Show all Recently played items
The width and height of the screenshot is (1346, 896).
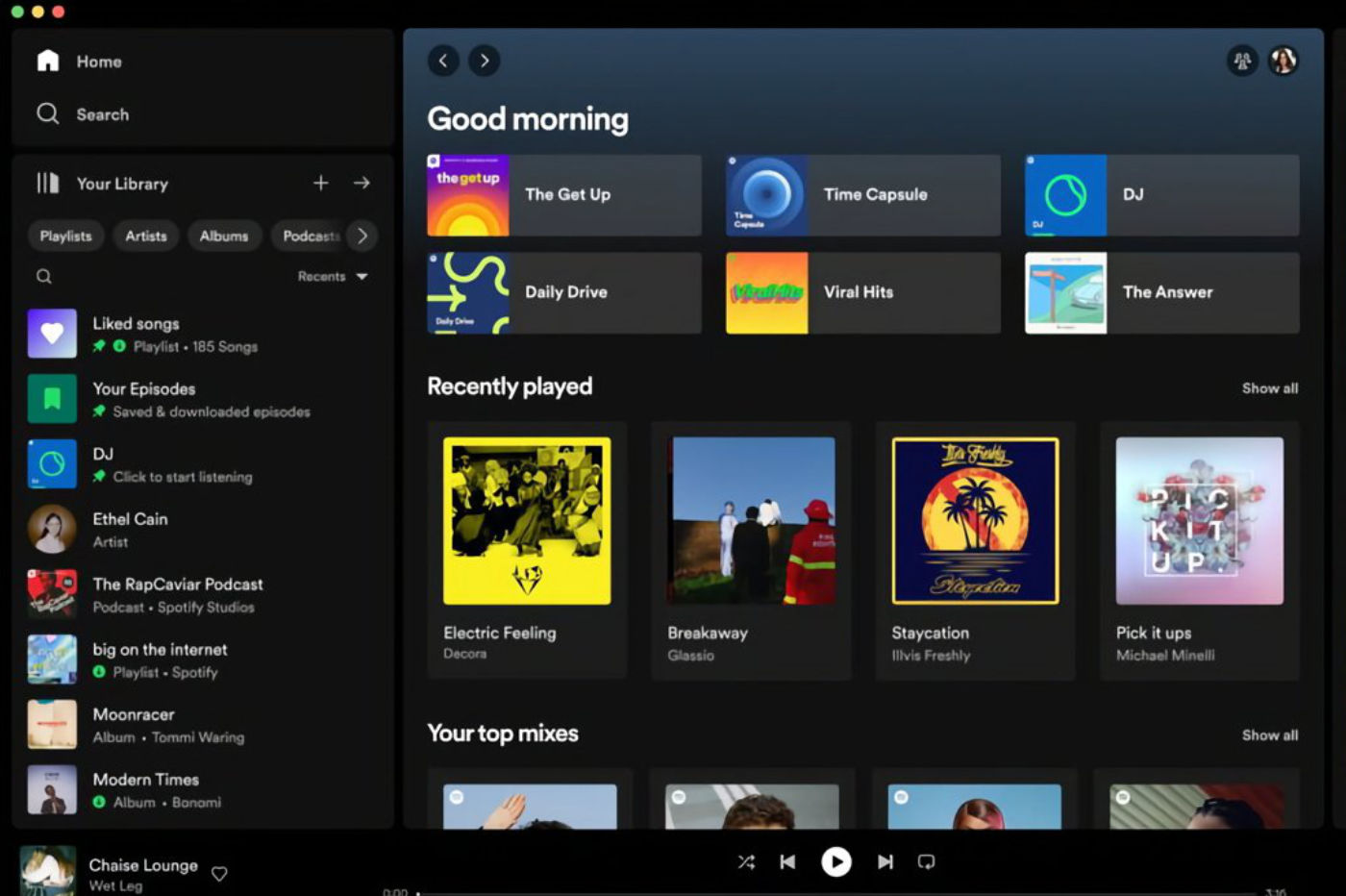pos(1270,388)
